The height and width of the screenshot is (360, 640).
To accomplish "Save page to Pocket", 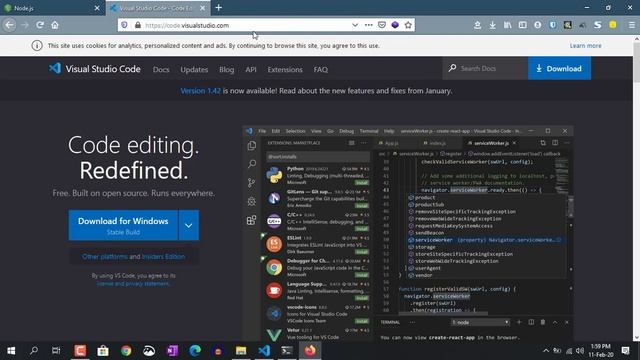I will click(x=382, y=25).
